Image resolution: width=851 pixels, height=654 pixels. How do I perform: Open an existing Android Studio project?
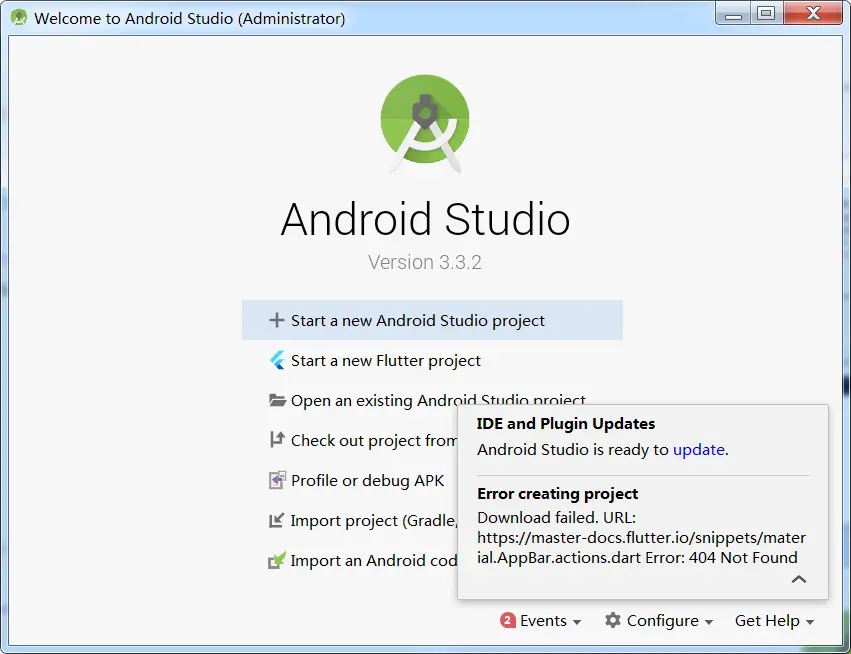point(432,401)
